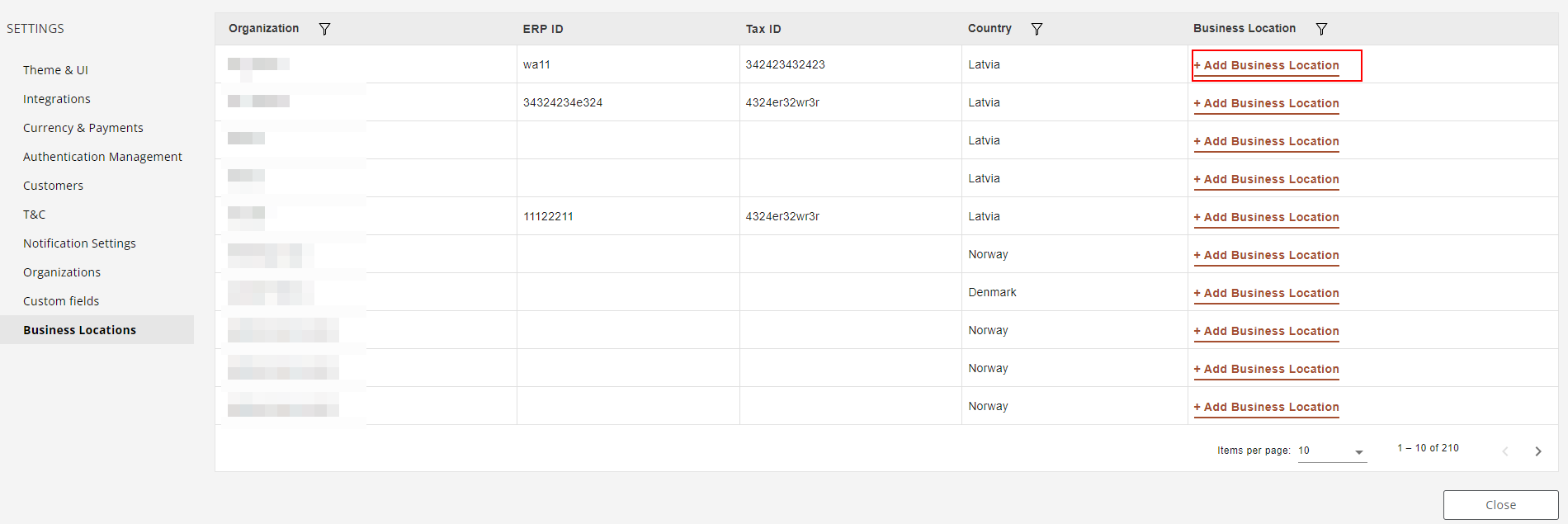Open Organizations settings
Screen dimensions: 1568x524
[x=62, y=272]
